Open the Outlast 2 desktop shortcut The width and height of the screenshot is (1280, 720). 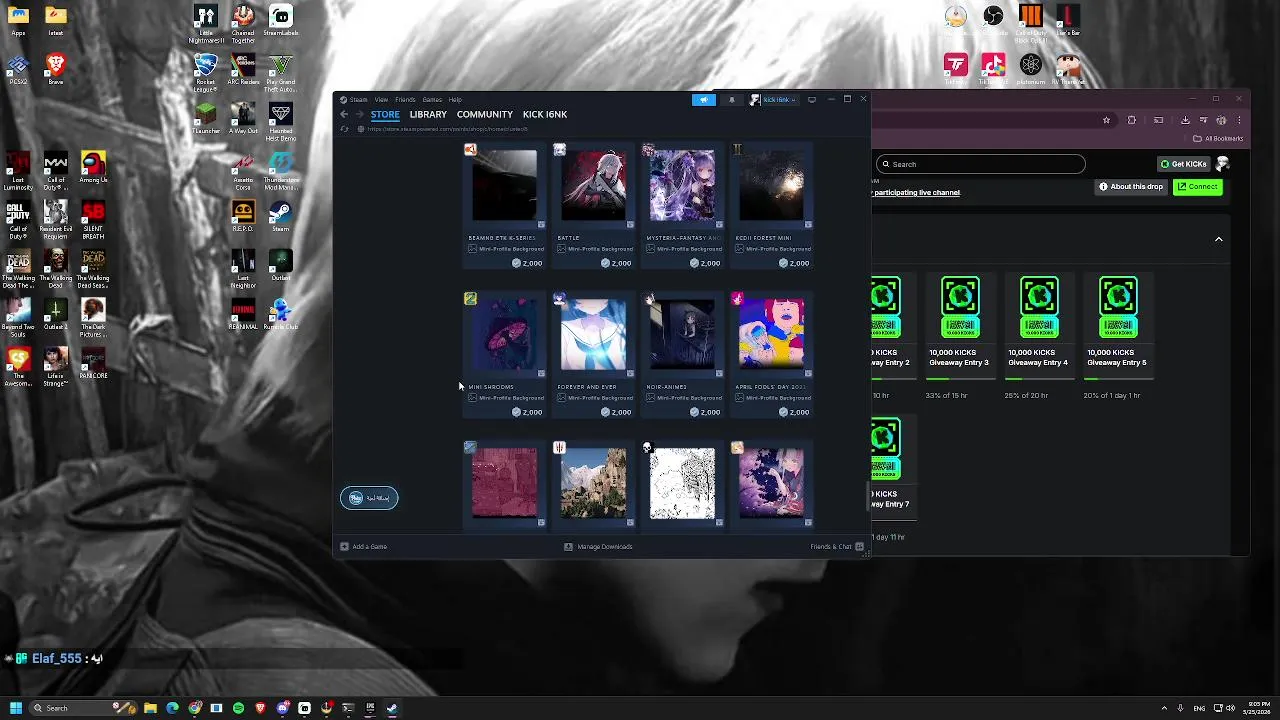click(56, 314)
